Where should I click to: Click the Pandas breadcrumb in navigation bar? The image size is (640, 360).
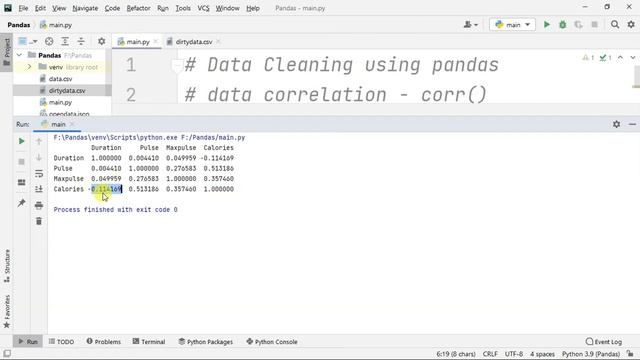(x=19, y=25)
